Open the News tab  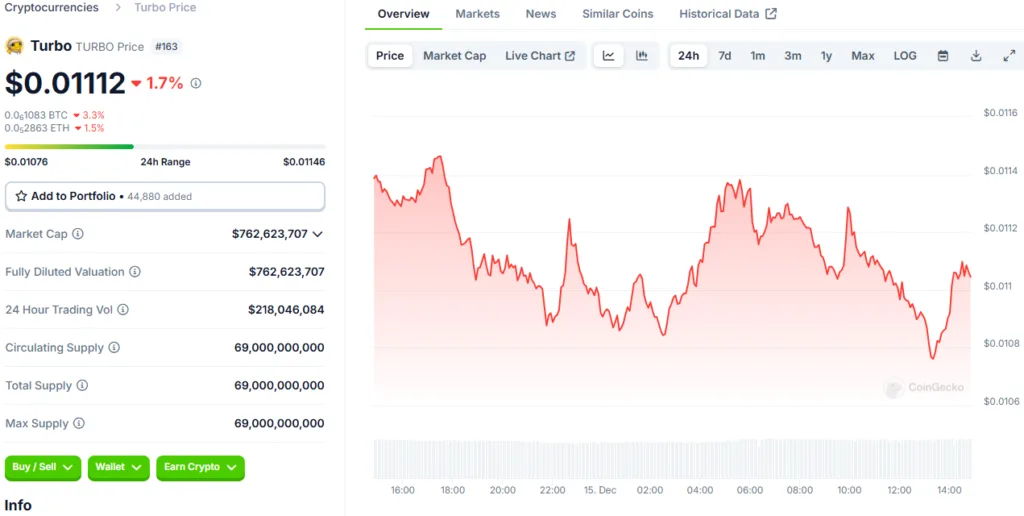point(541,14)
